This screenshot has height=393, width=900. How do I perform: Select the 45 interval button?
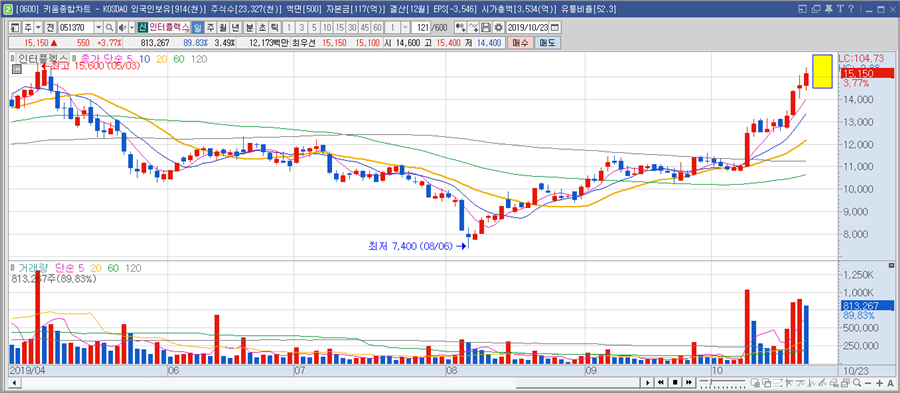(x=364, y=28)
